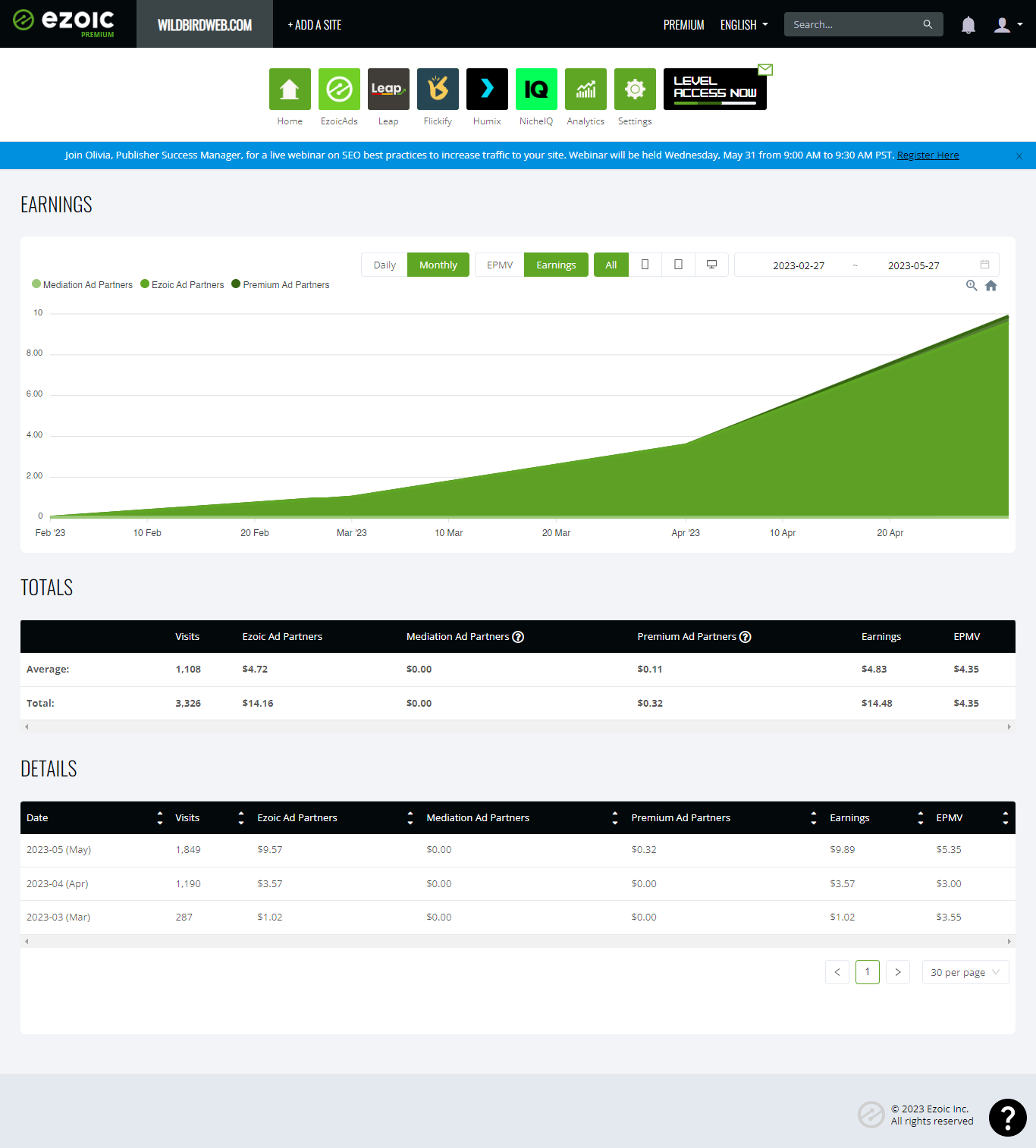Filter chart by desktop monitor icon

[712, 265]
